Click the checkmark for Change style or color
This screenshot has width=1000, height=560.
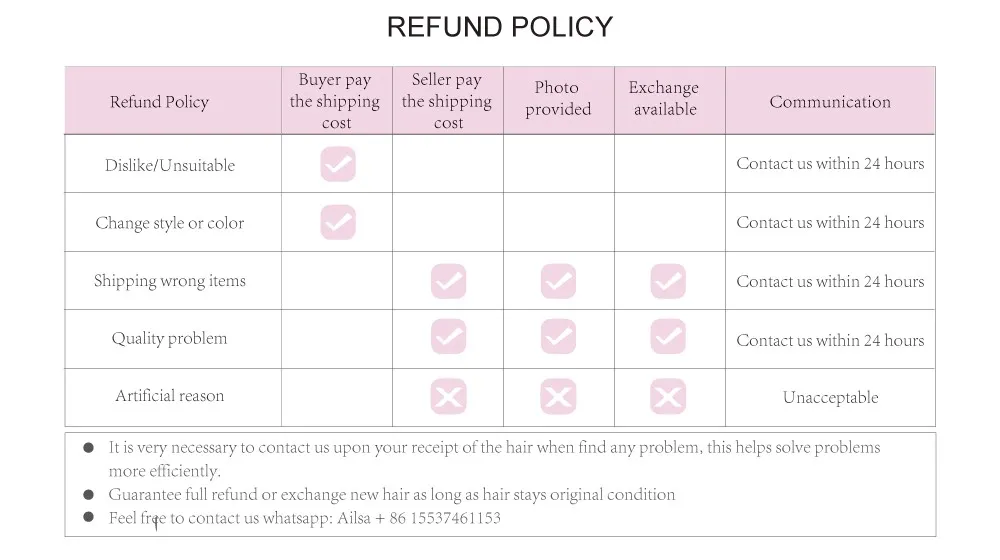pos(338,222)
